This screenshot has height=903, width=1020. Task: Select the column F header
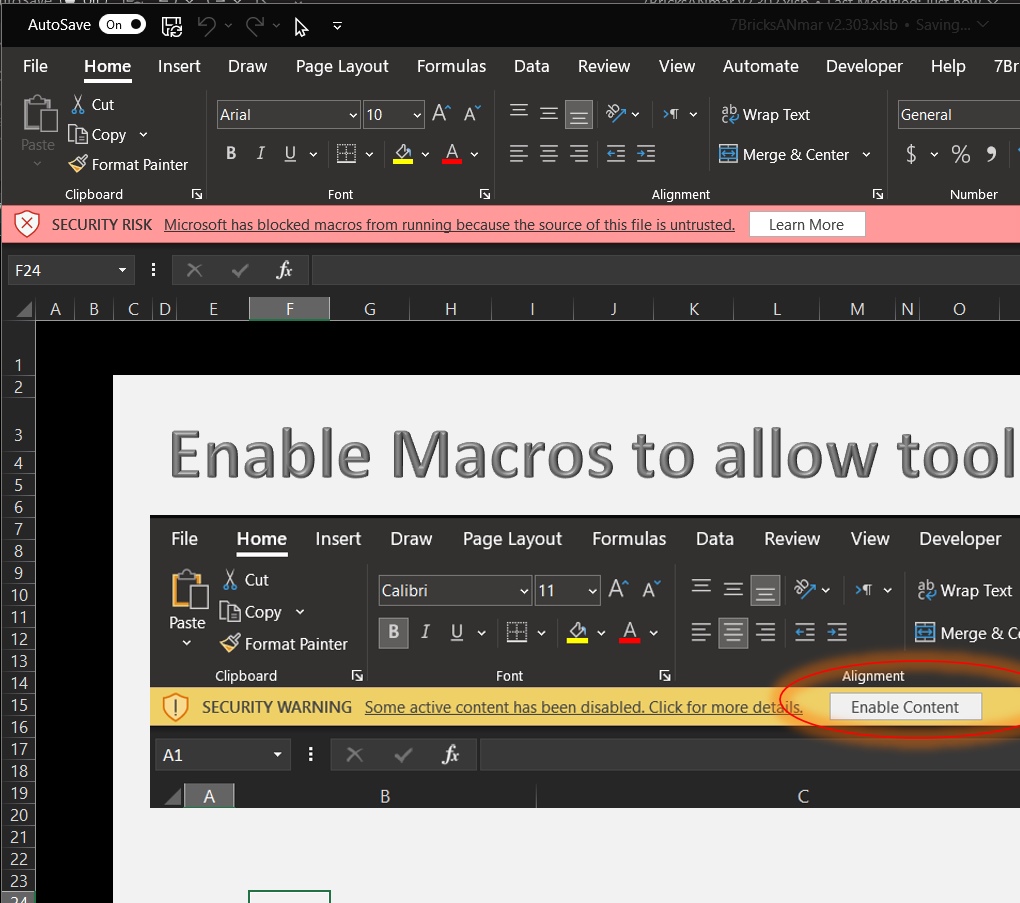pyautogui.click(x=289, y=309)
